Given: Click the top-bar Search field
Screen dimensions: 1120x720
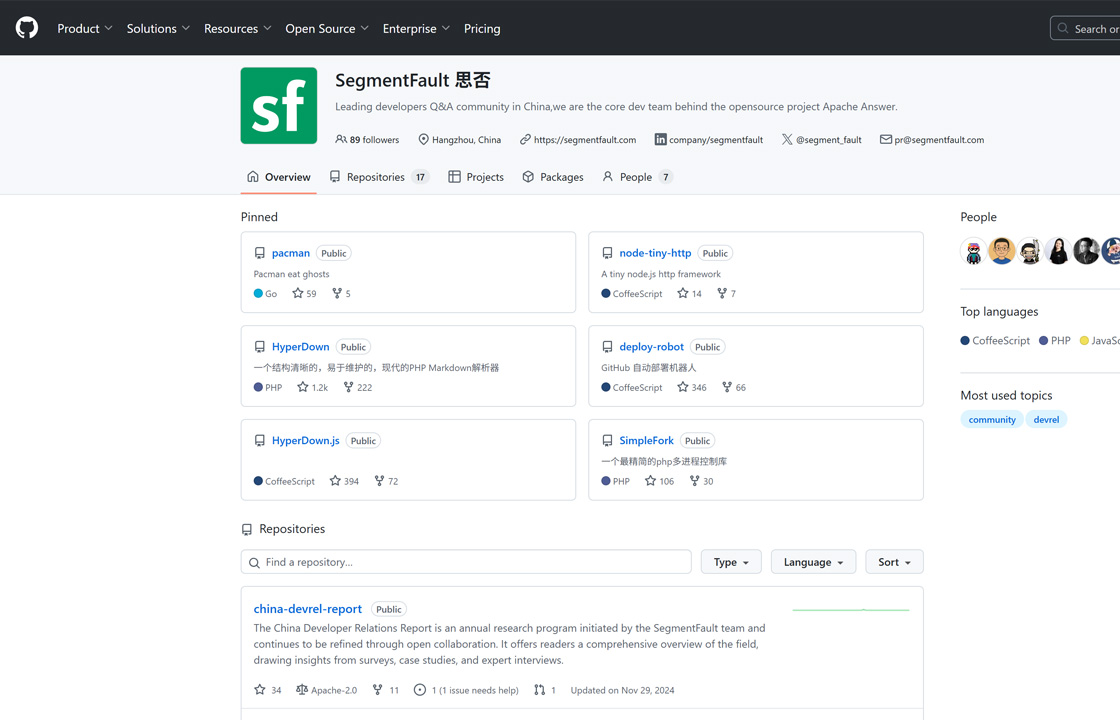Looking at the screenshot, I should tap(1086, 29).
